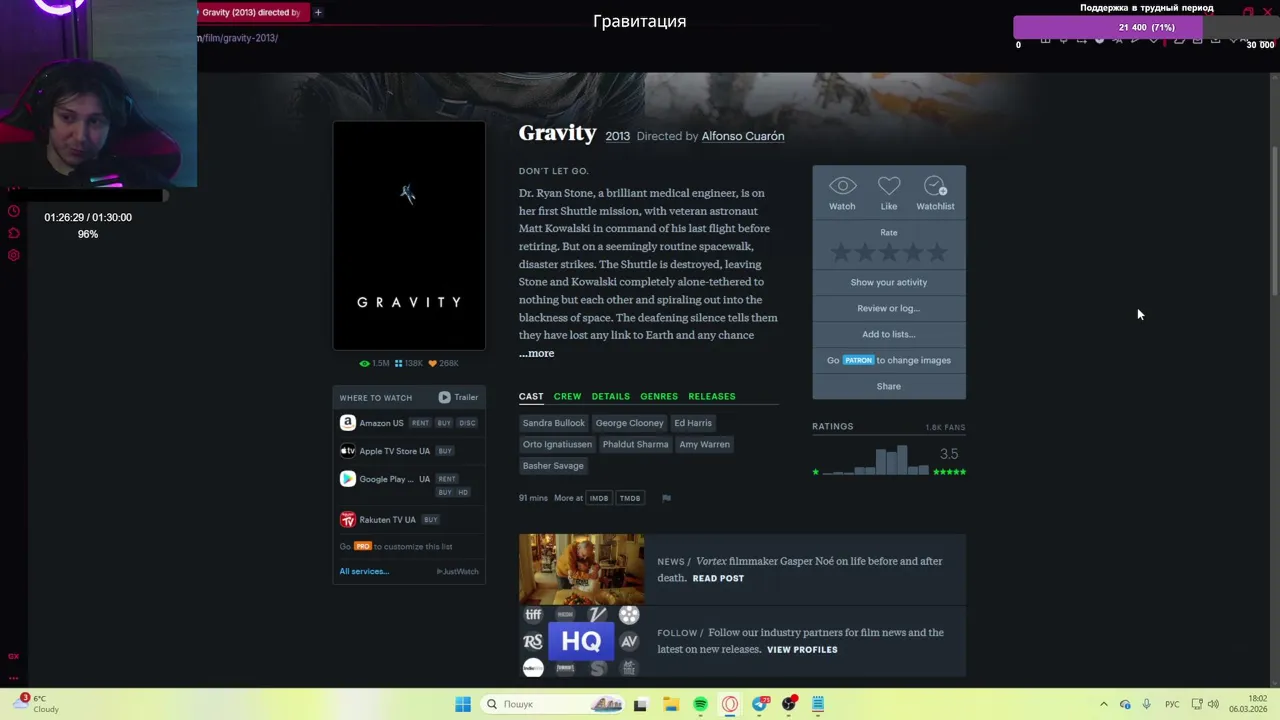
Task: Rate the film using the stars row
Action: [889, 253]
